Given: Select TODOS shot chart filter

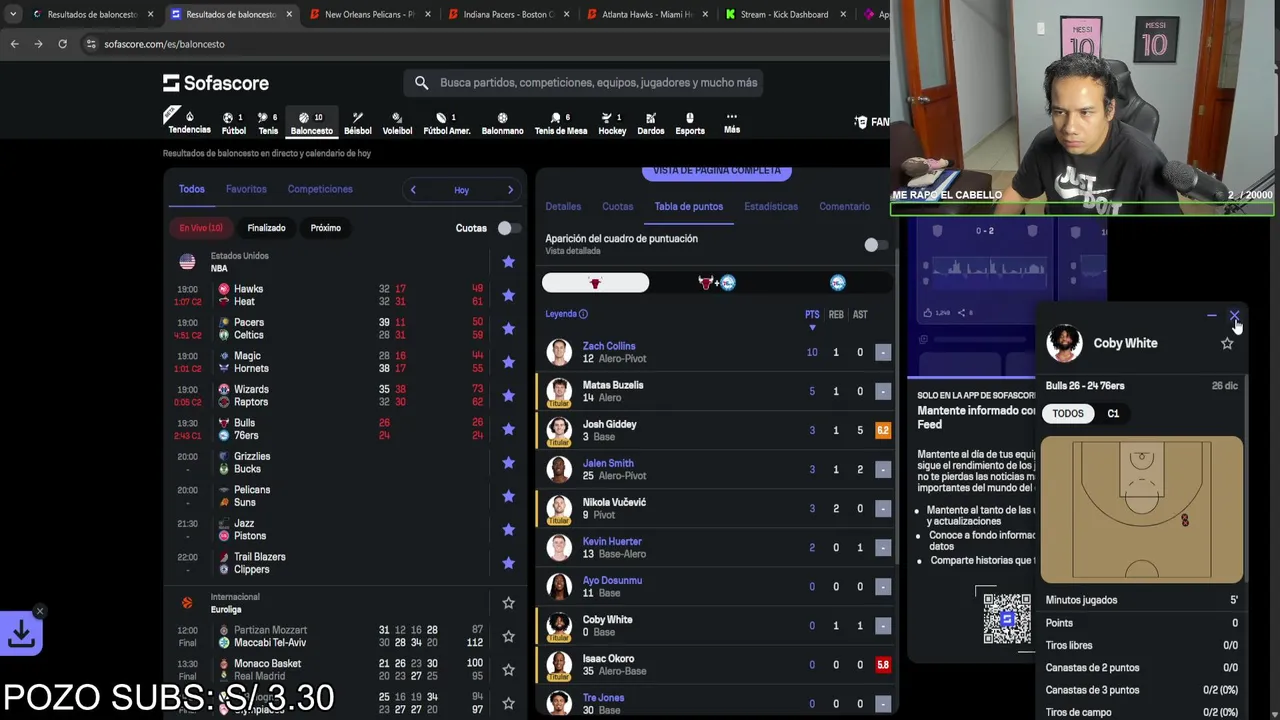Looking at the screenshot, I should pos(1067,413).
